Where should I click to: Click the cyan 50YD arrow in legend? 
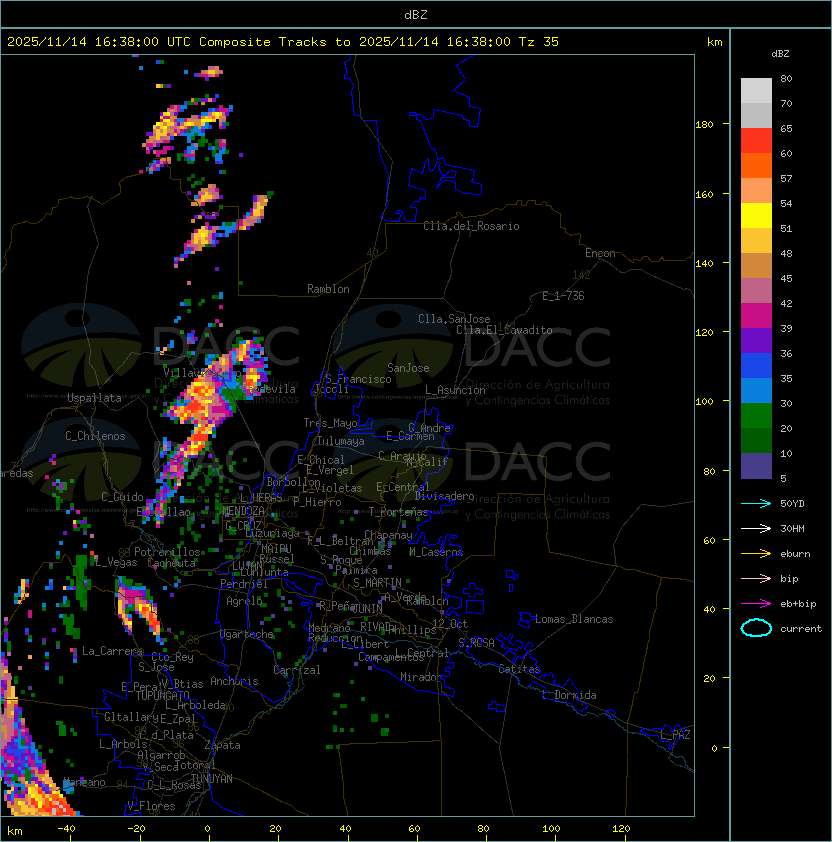point(756,503)
